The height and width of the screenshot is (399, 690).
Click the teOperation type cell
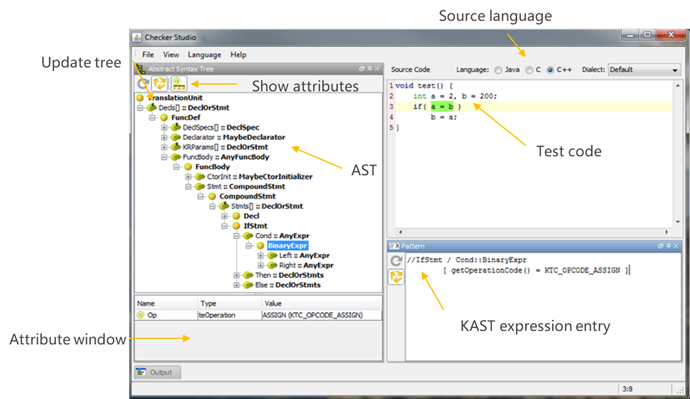(x=229, y=315)
